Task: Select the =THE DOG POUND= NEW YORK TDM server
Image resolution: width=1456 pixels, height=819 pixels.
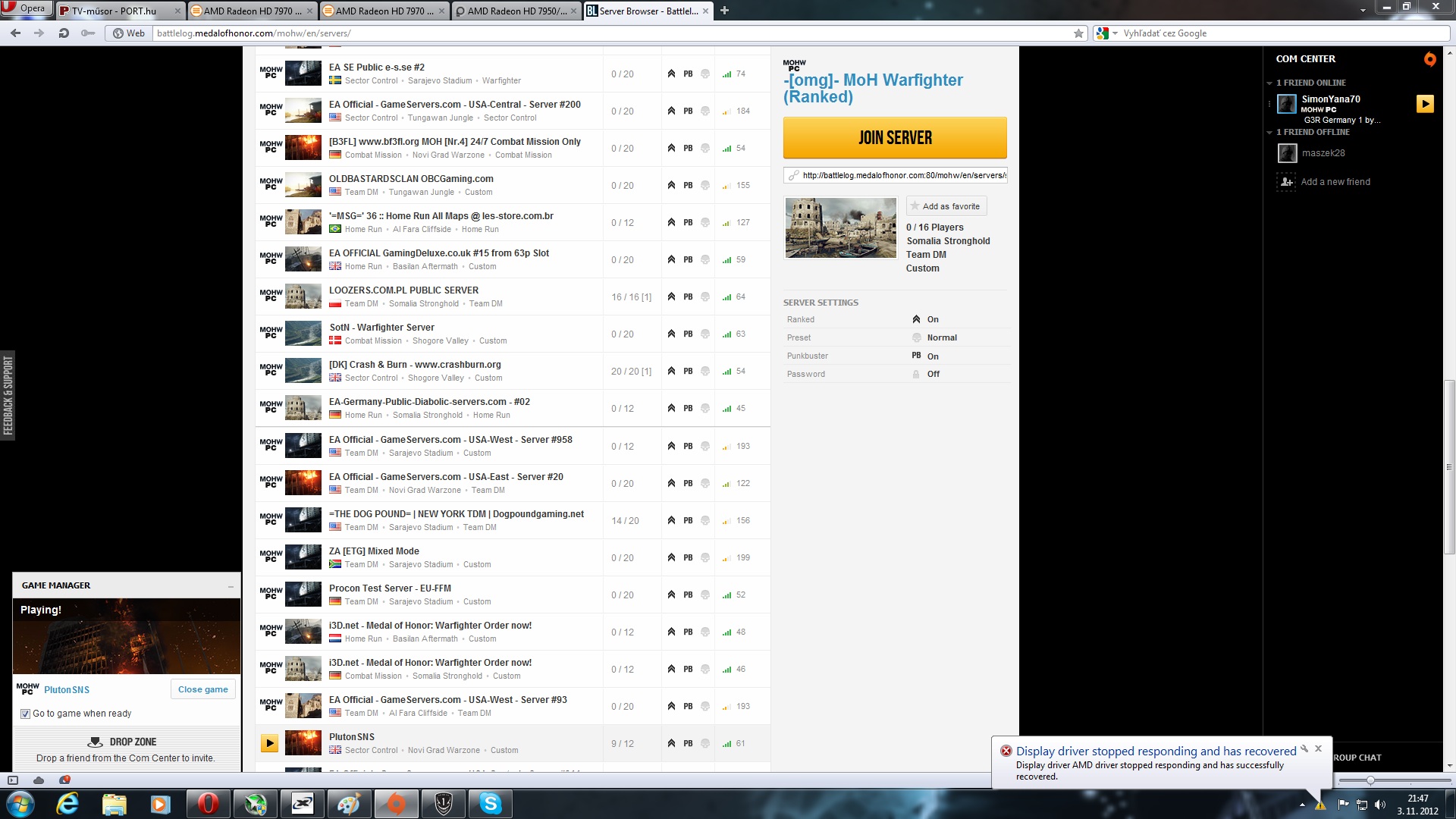Action: tap(513, 520)
